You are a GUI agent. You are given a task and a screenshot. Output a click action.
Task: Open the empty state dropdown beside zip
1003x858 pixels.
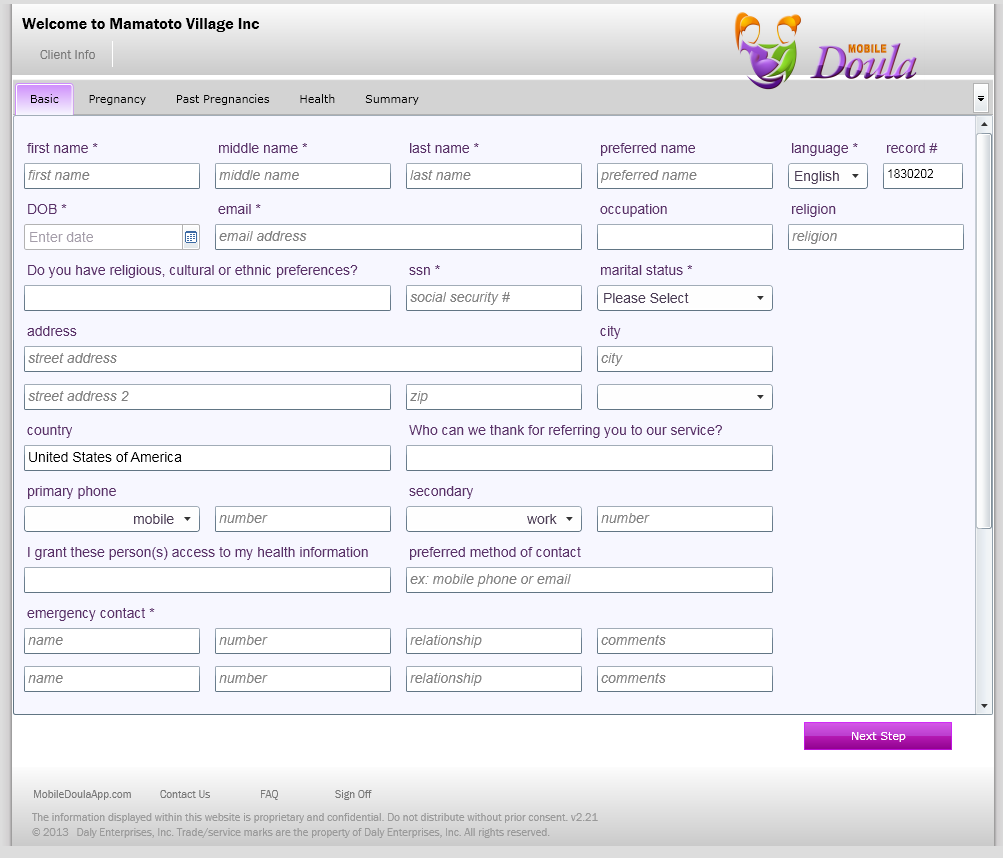(684, 397)
